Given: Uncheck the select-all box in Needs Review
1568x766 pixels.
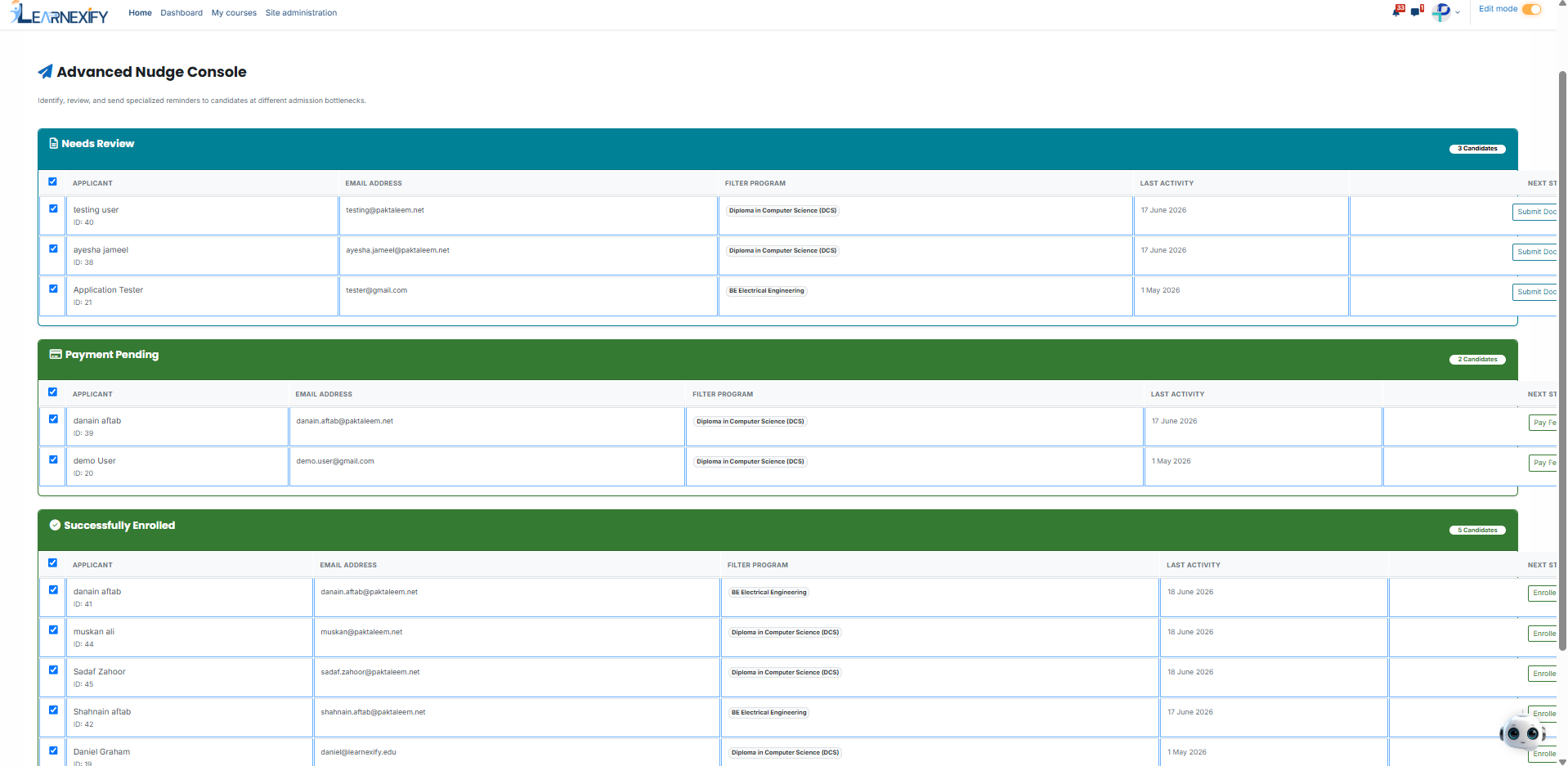Looking at the screenshot, I should pyautogui.click(x=52, y=181).
